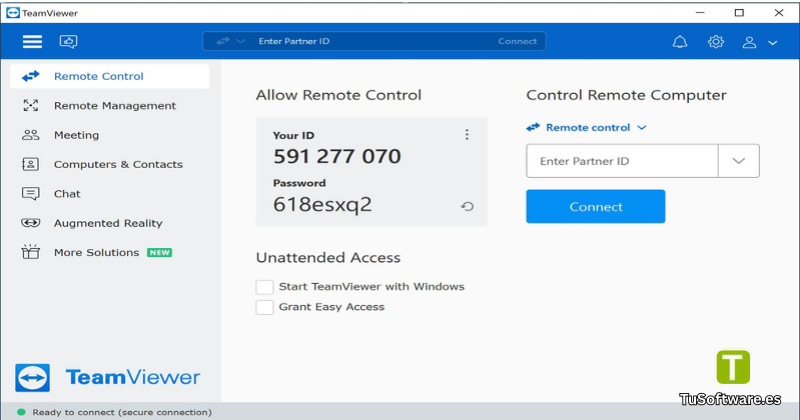This screenshot has width=800, height=420.
Task: Click the refresh password icon
Action: (x=467, y=206)
